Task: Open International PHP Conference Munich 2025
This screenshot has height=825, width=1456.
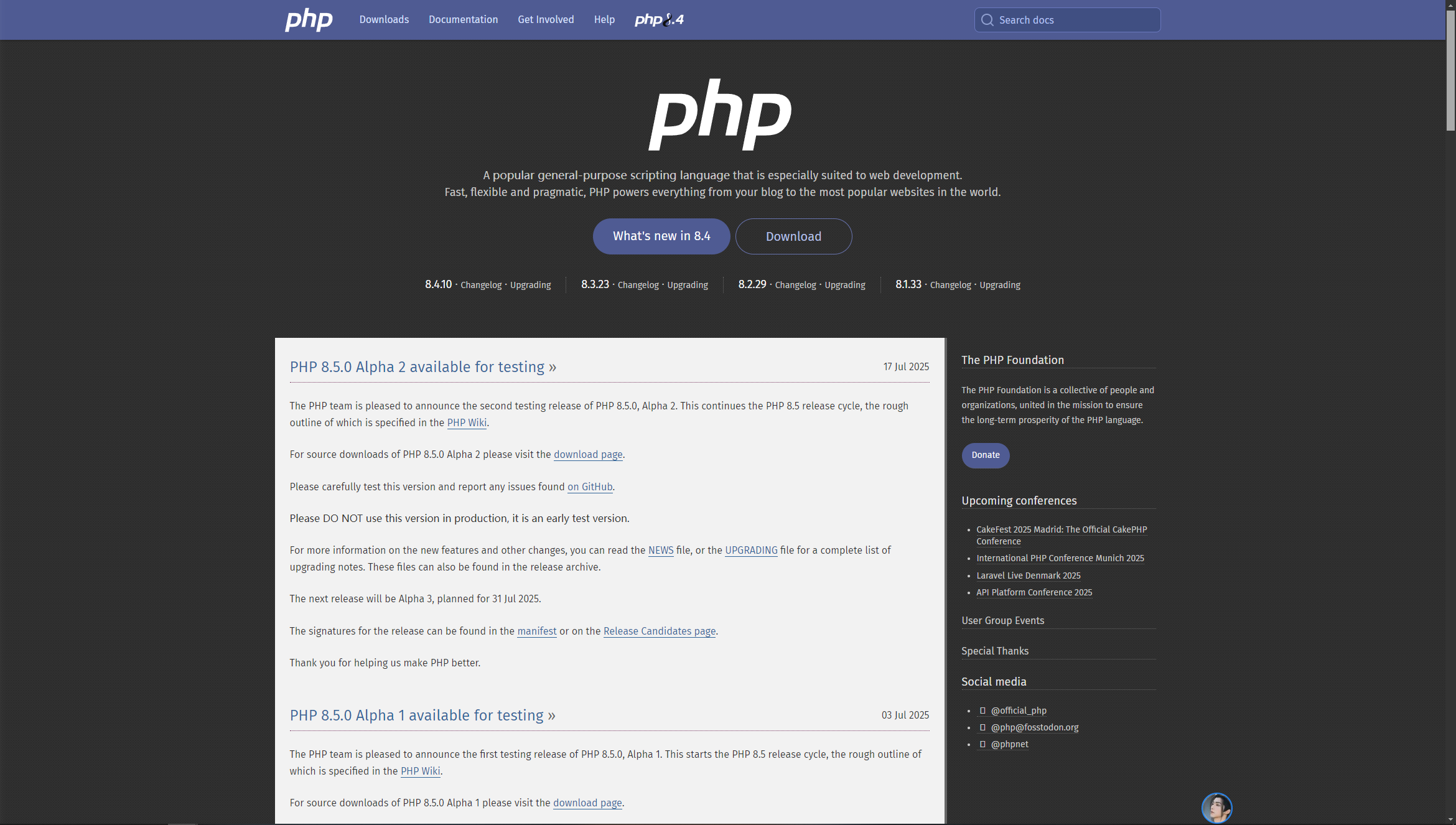Action: click(x=1060, y=558)
